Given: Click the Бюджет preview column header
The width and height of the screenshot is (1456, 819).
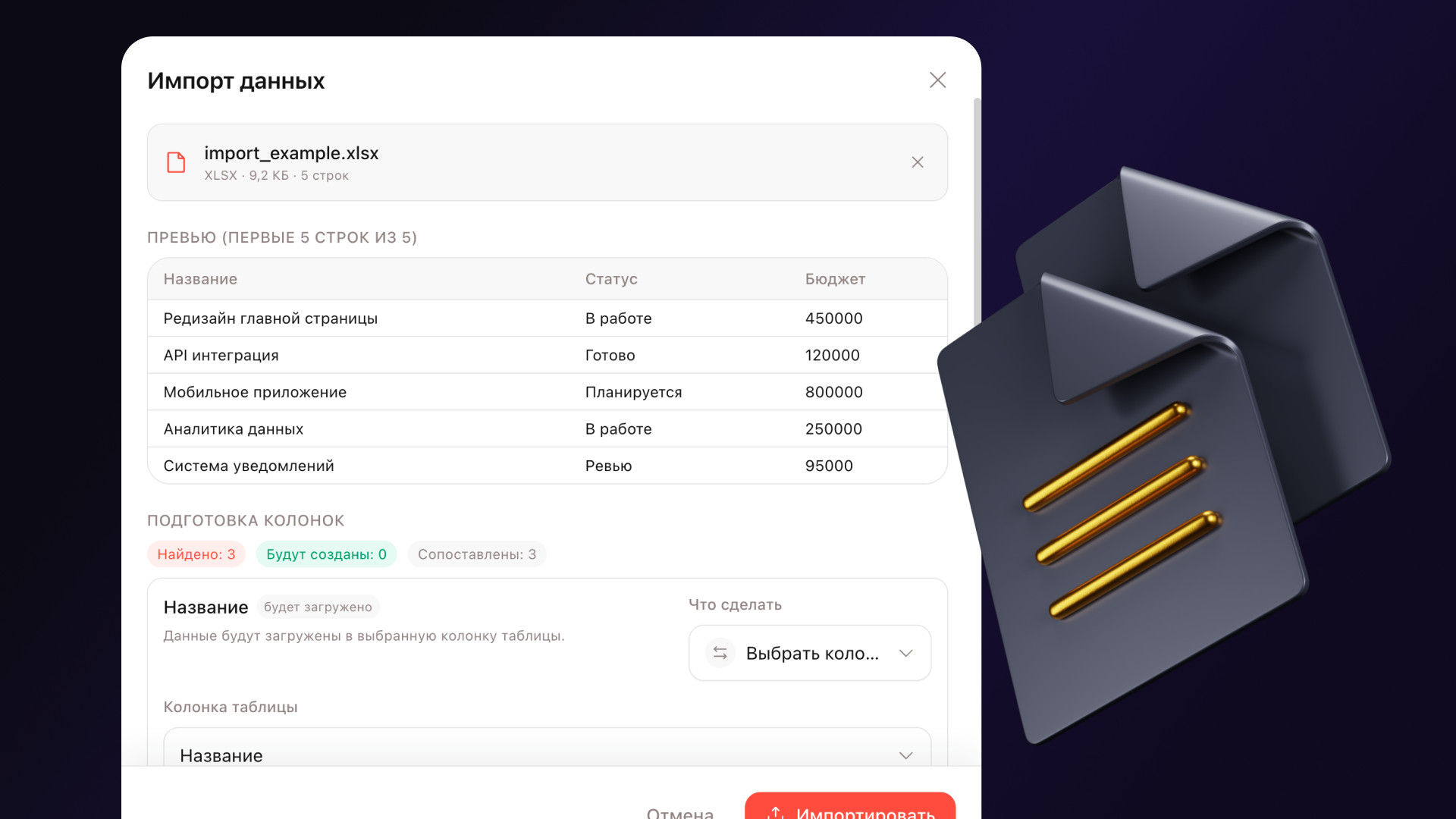Looking at the screenshot, I should click(x=835, y=279).
